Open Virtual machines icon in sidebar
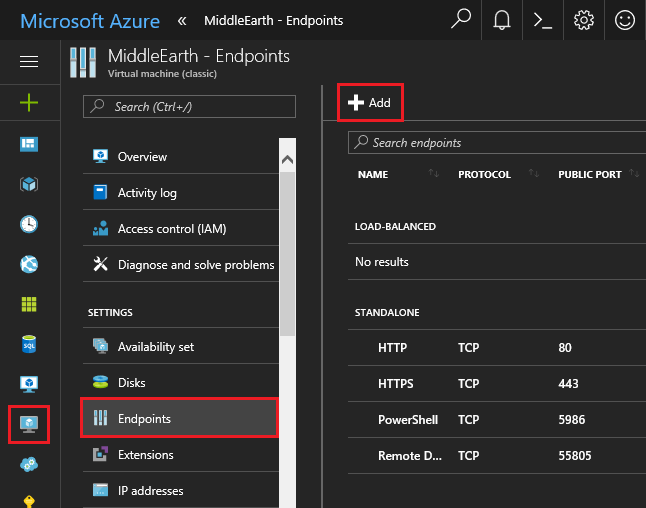Image resolution: width=646 pixels, height=508 pixels. pyautogui.click(x=29, y=384)
